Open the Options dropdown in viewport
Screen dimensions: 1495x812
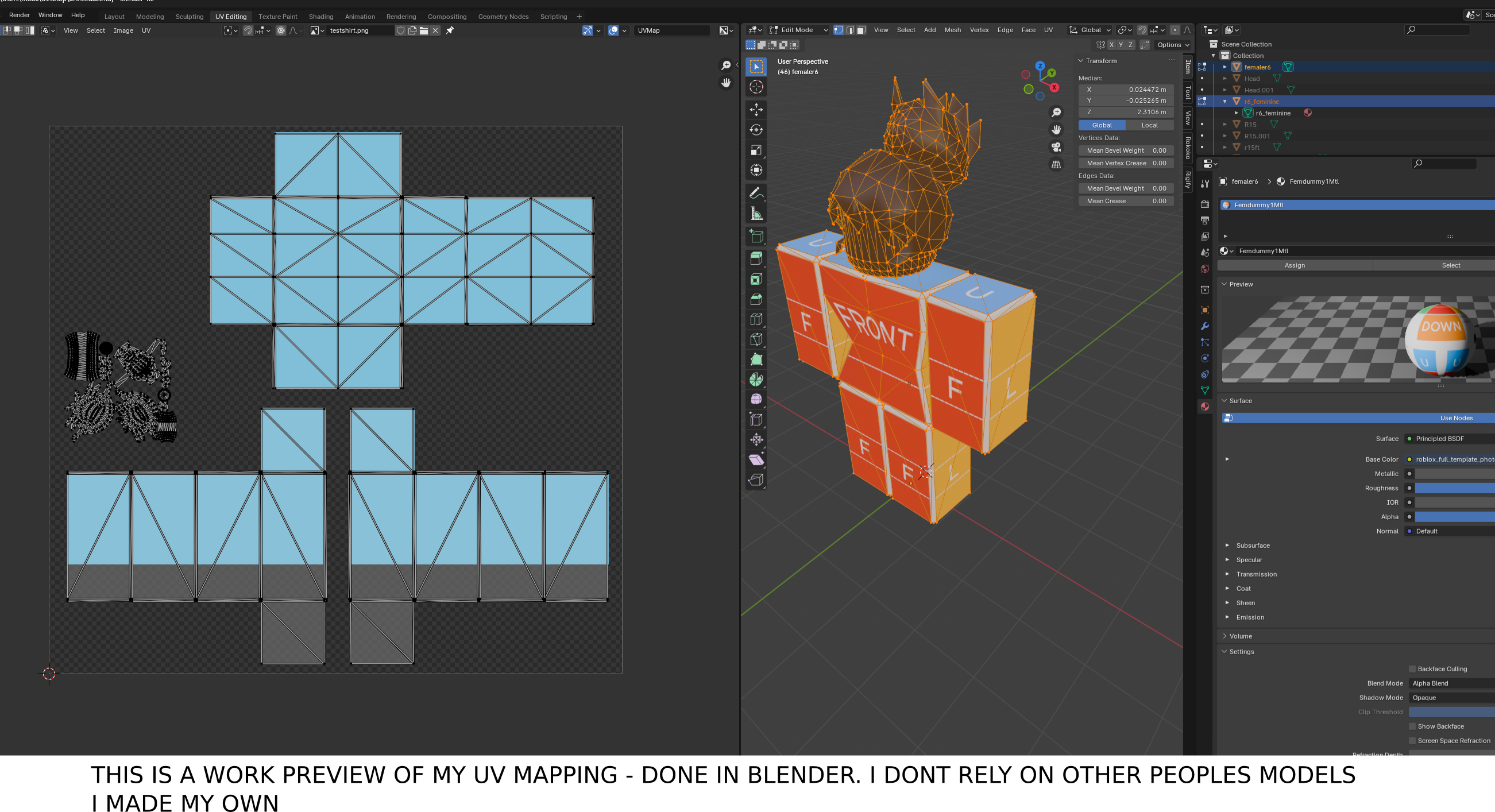pos(1172,45)
